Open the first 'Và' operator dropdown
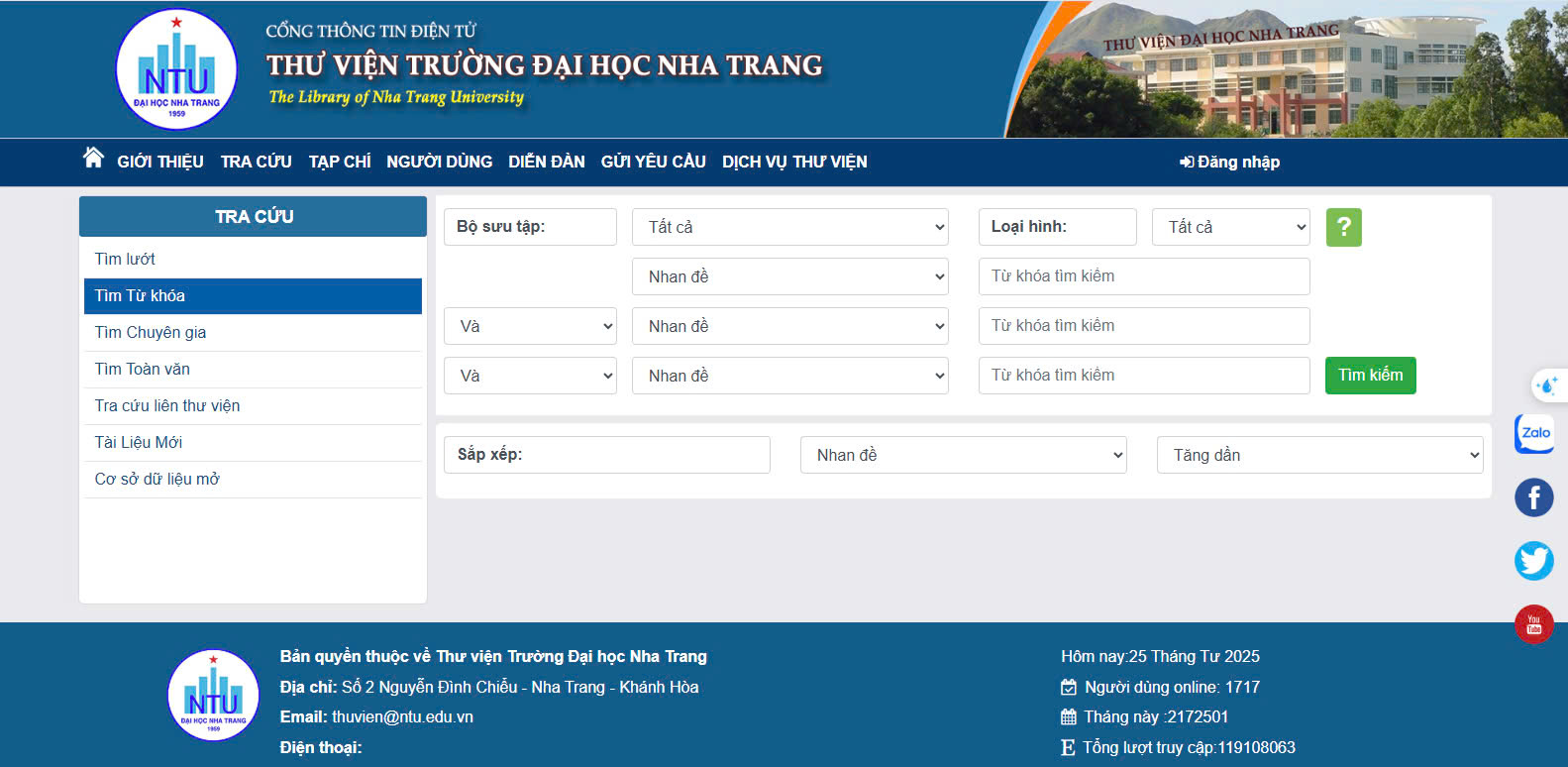This screenshot has height=767, width=1568. (530, 326)
